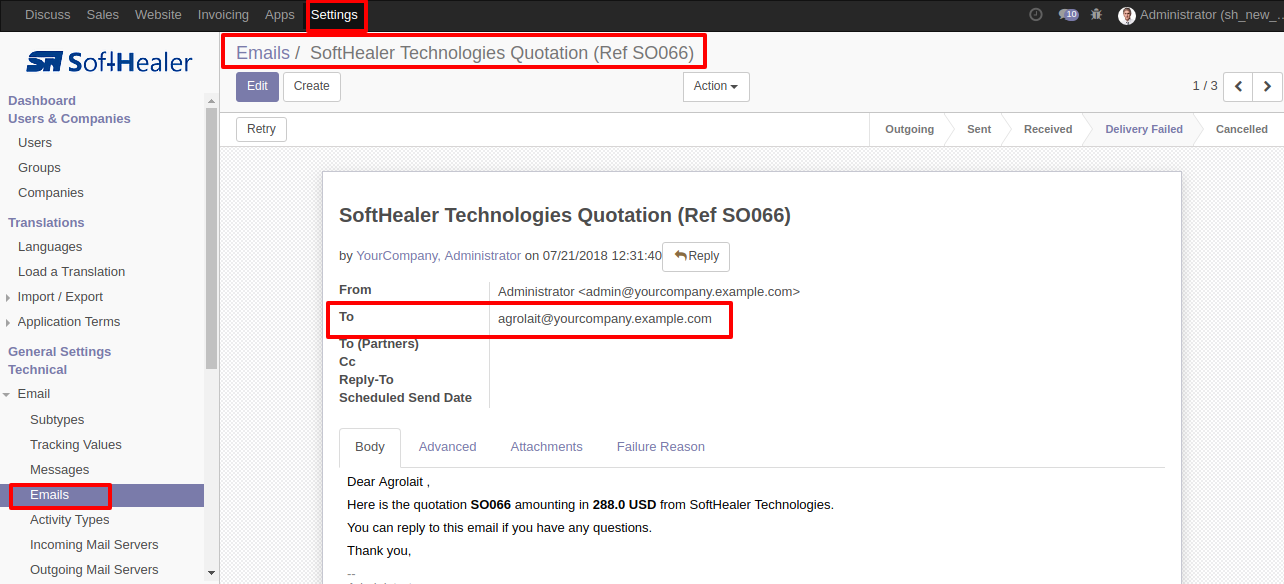Open General Settings in sidebar

pyautogui.click(x=59, y=352)
